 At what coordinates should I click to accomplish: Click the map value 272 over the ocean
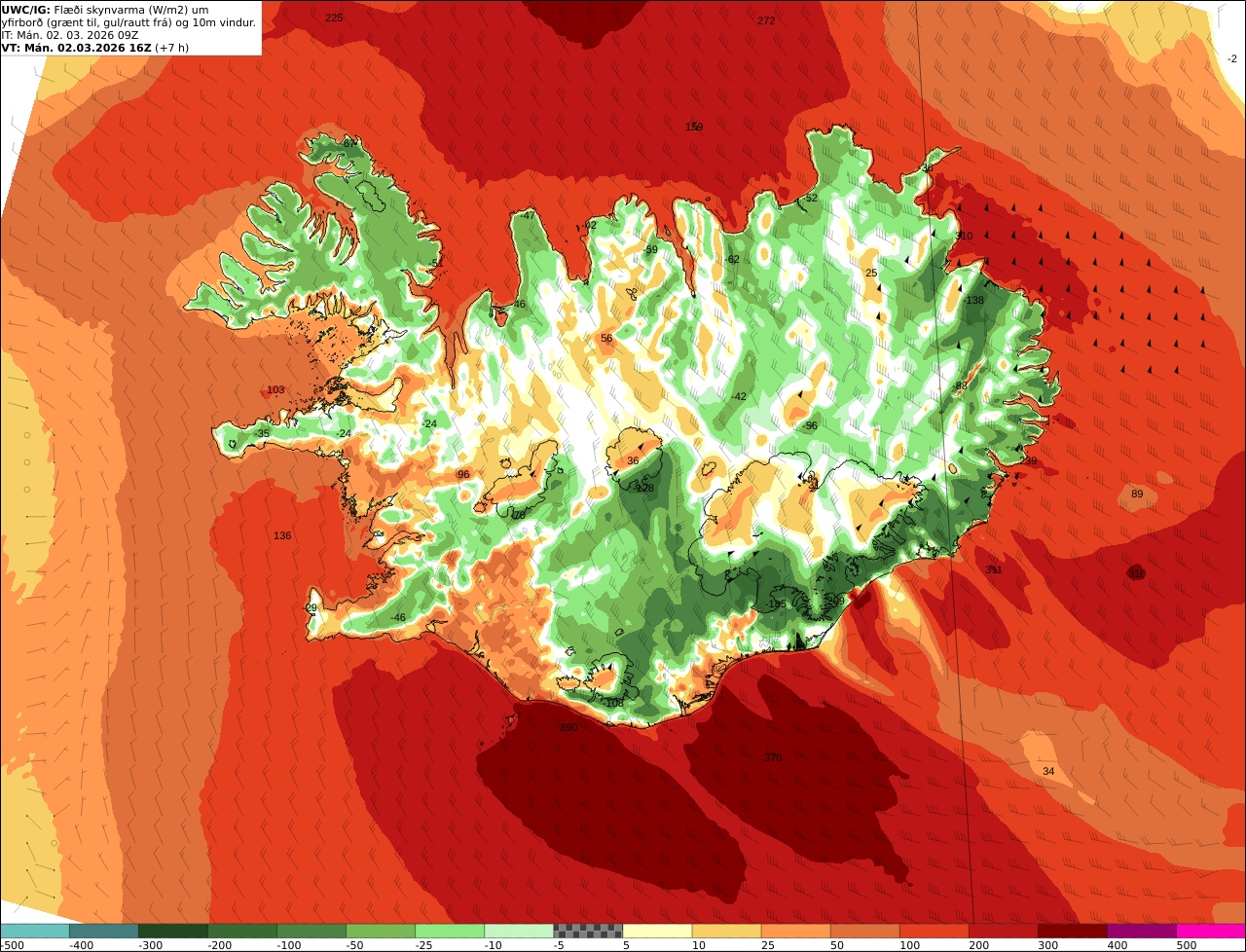[766, 20]
